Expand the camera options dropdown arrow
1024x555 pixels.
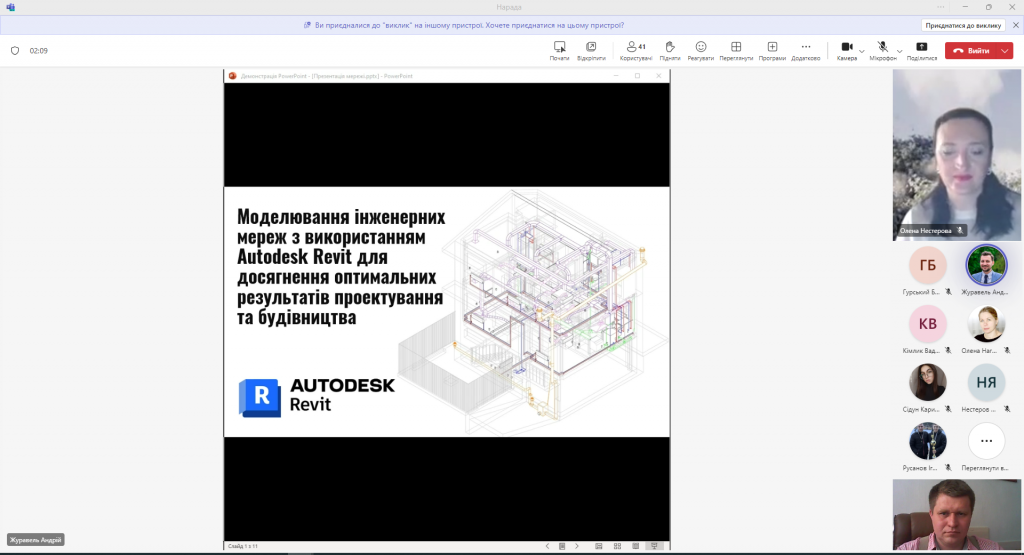pyautogui.click(x=862, y=51)
